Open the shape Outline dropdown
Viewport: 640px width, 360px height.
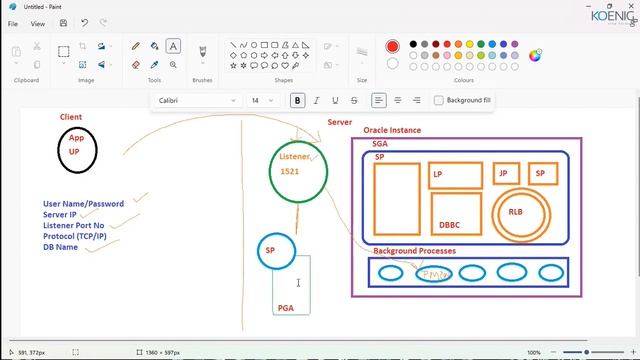point(331,46)
